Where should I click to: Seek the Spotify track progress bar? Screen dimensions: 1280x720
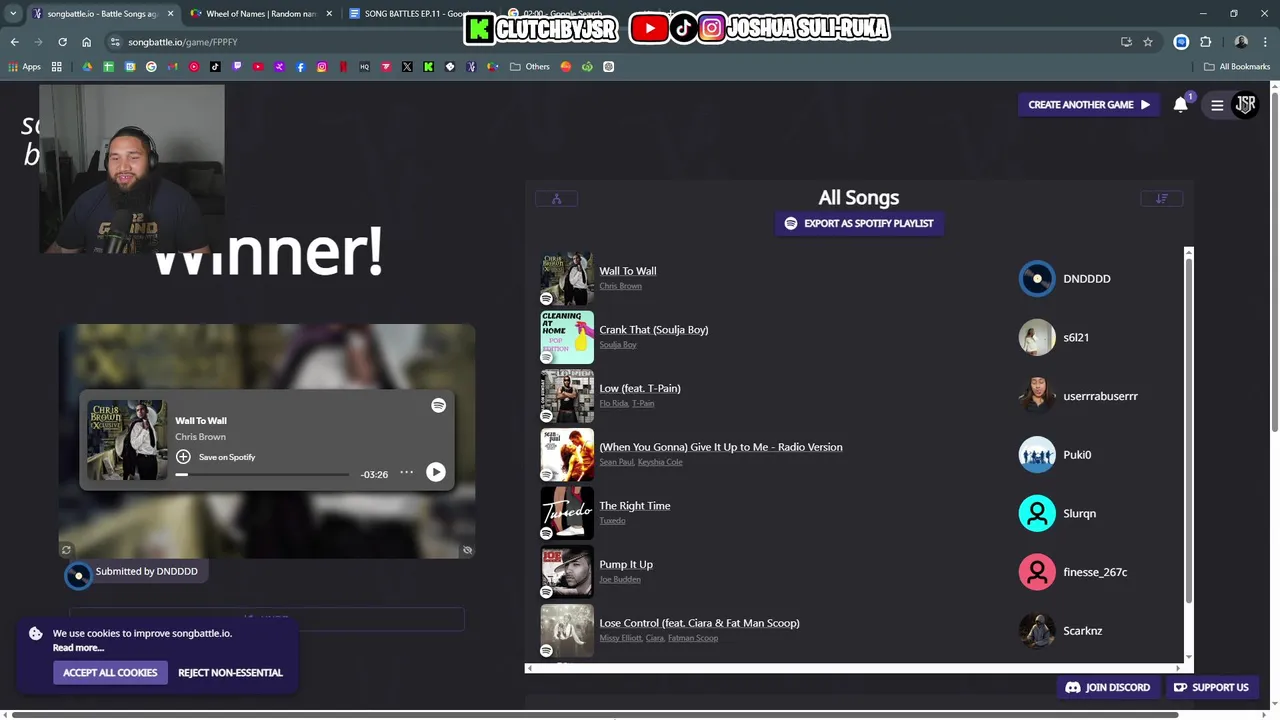(263, 475)
